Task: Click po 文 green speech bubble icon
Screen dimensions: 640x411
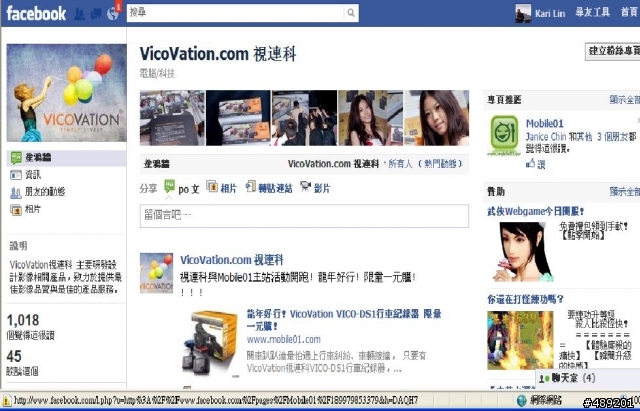Action: click(169, 187)
